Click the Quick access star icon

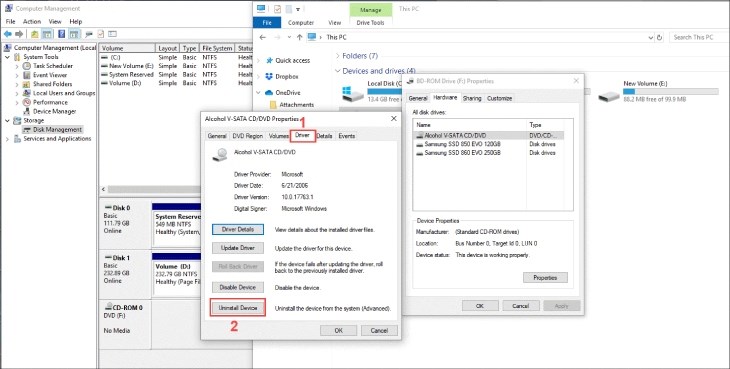(269, 60)
